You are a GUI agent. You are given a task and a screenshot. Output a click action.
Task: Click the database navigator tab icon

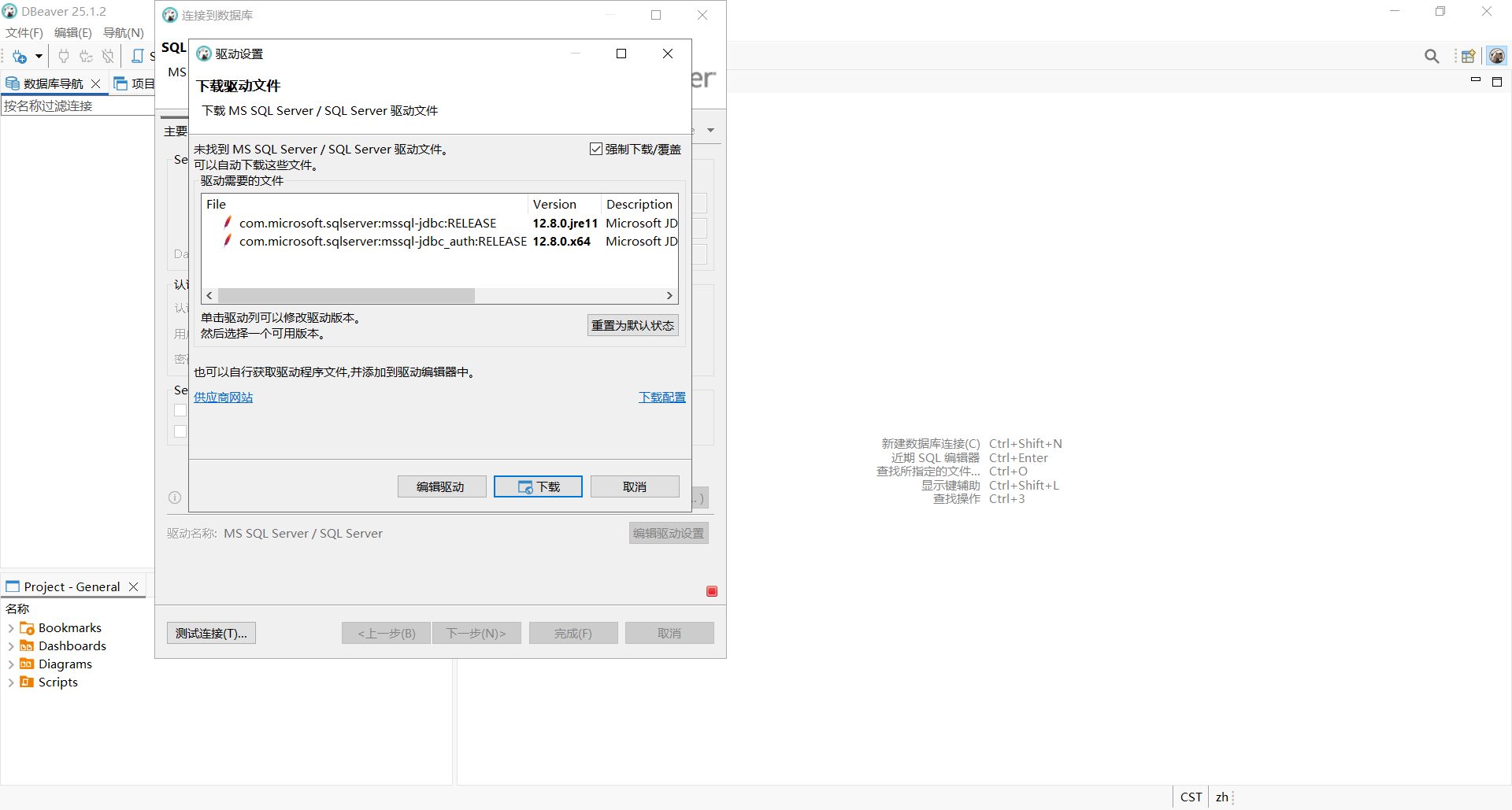pyautogui.click(x=13, y=83)
